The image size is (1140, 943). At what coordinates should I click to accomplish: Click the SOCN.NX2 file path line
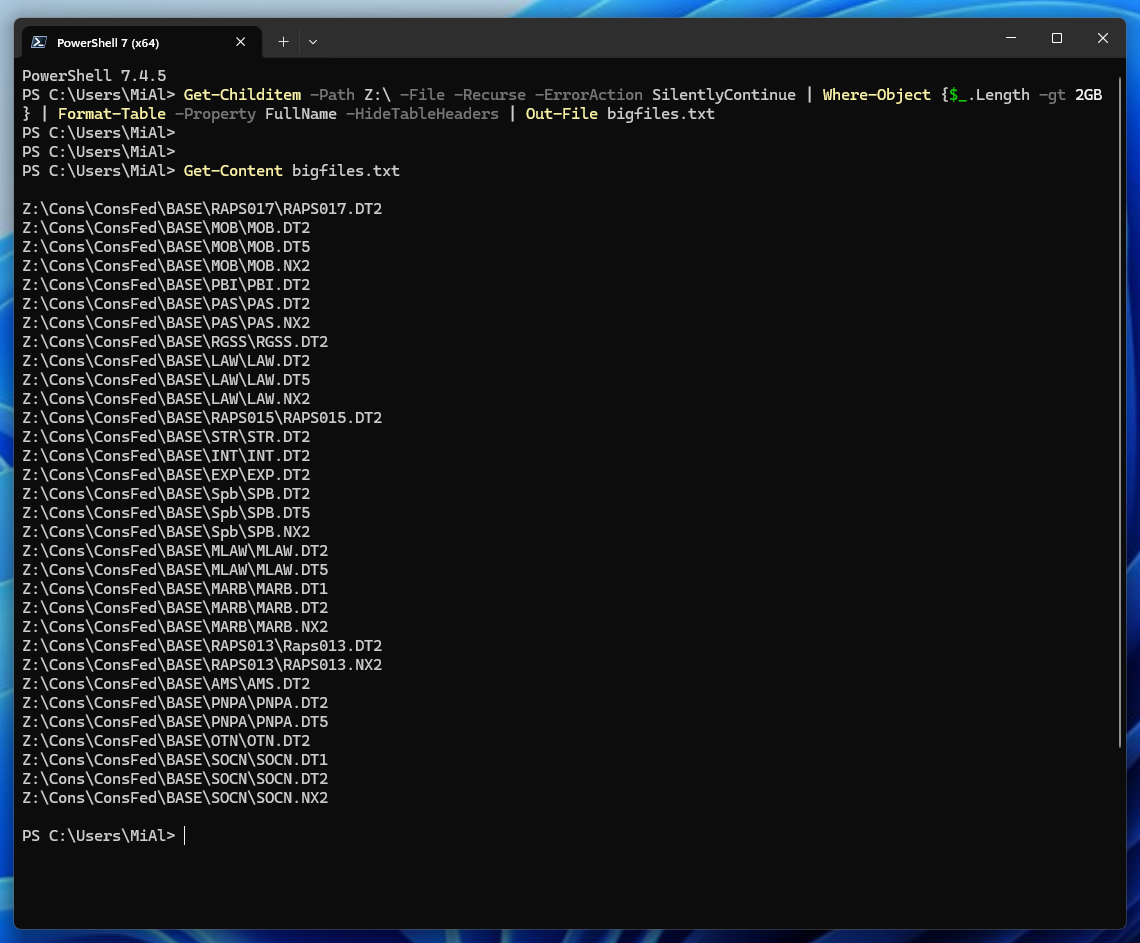pos(175,798)
